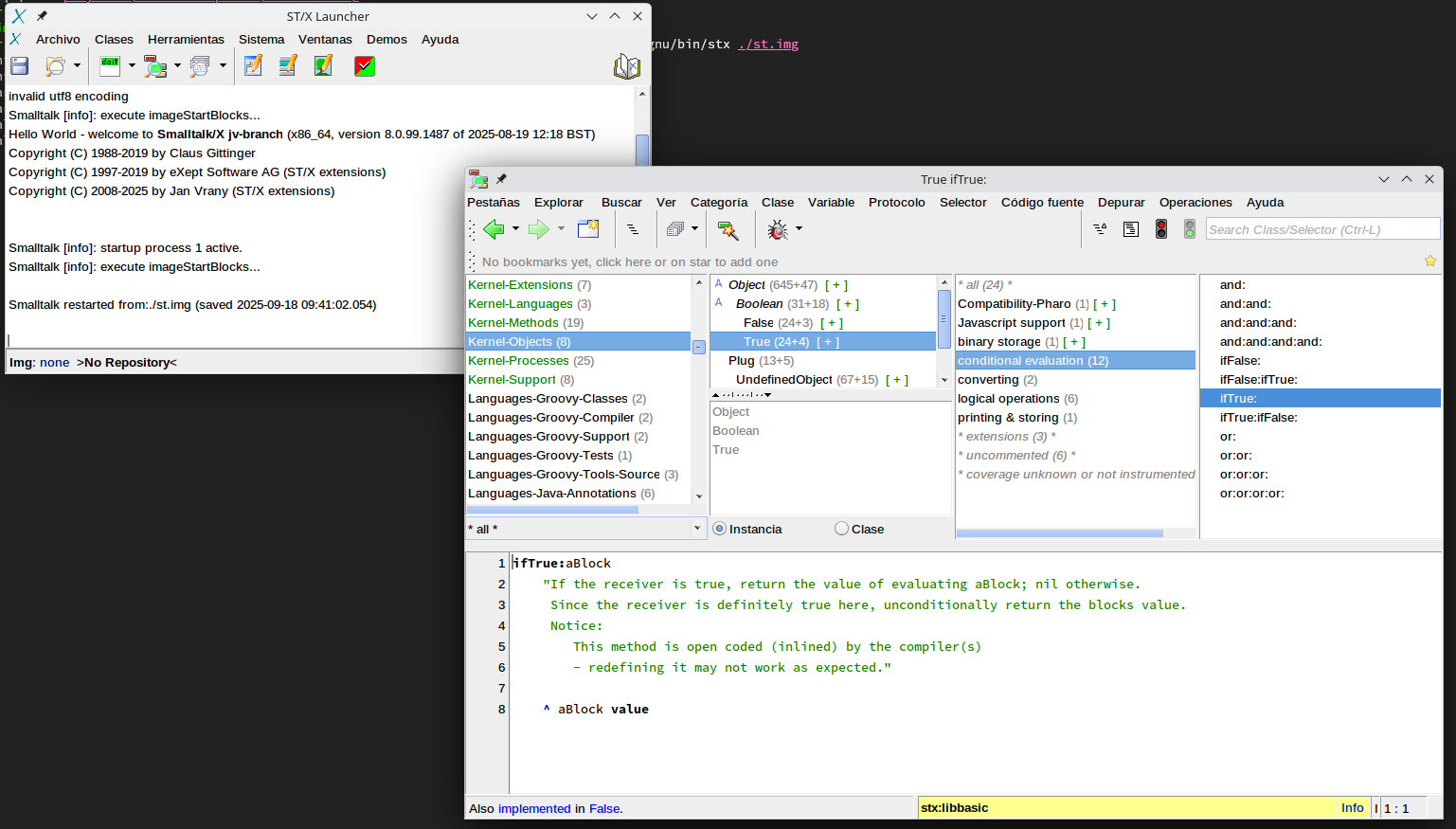Click the new window with star icon
This screenshot has width=1456, height=829.
pos(588,229)
